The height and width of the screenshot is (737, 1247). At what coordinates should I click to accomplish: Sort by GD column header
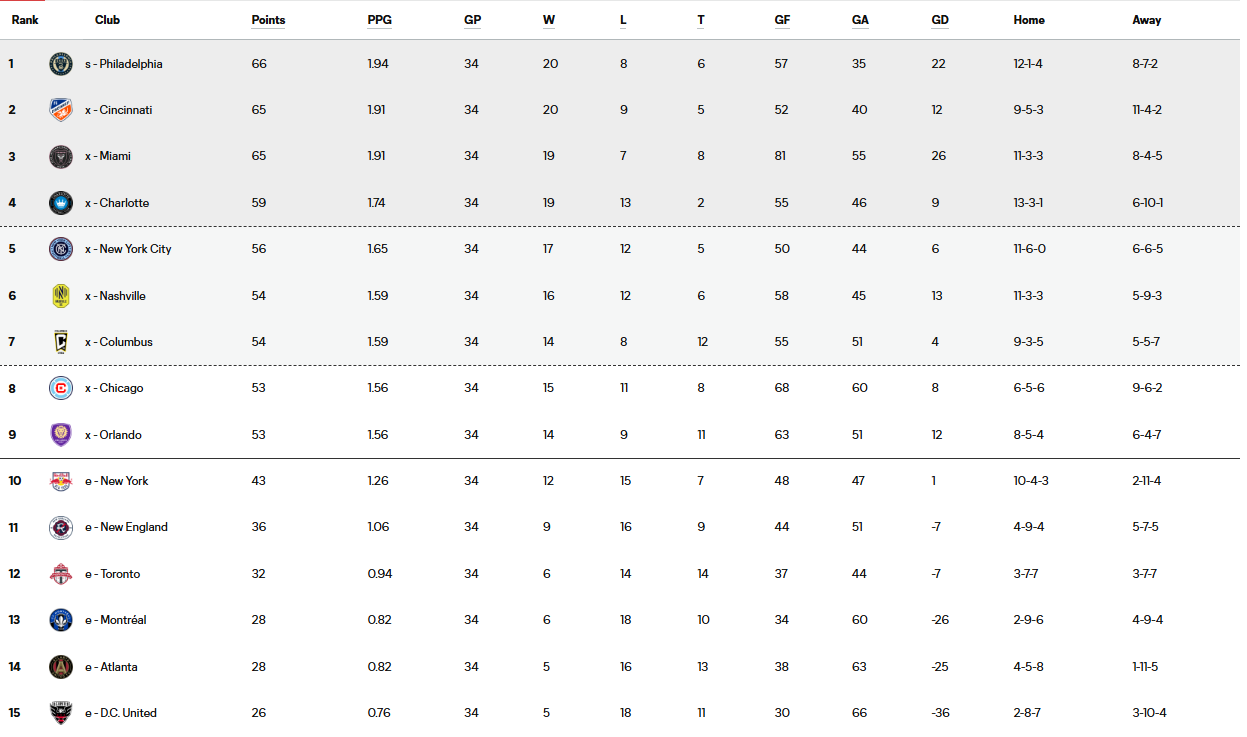(x=939, y=20)
